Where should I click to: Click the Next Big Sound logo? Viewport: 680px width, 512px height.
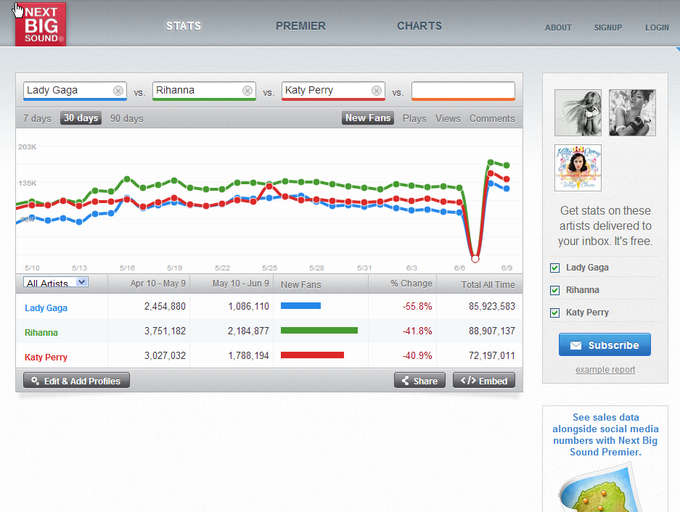click(40, 24)
